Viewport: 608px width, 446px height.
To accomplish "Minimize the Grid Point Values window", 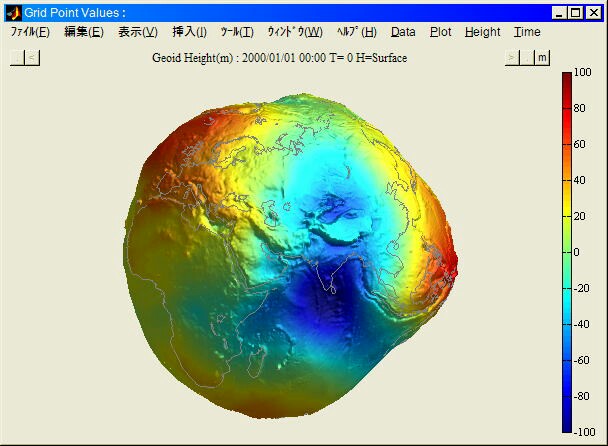I will (559, 13).
